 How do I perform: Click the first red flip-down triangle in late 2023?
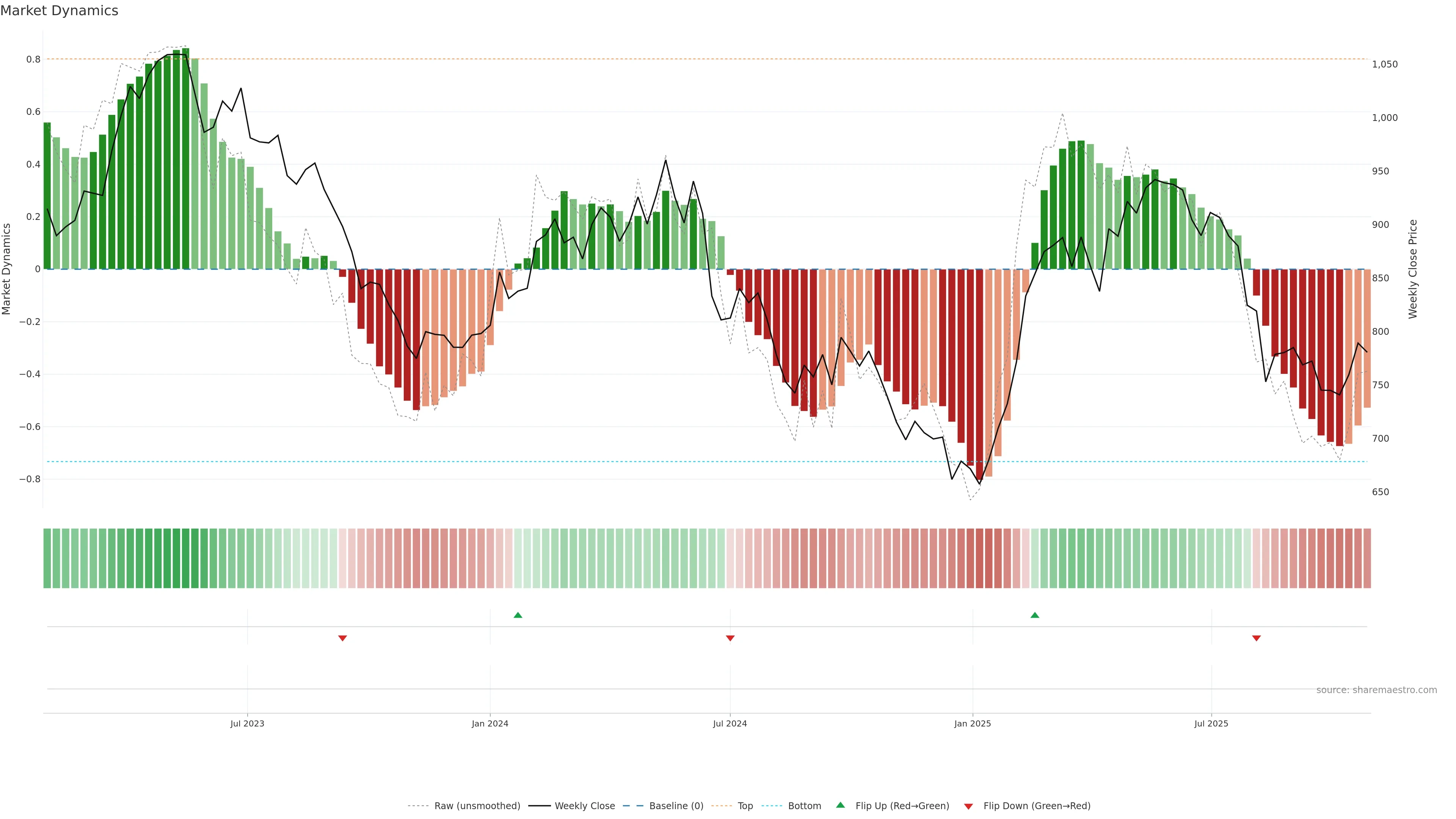tap(342, 638)
